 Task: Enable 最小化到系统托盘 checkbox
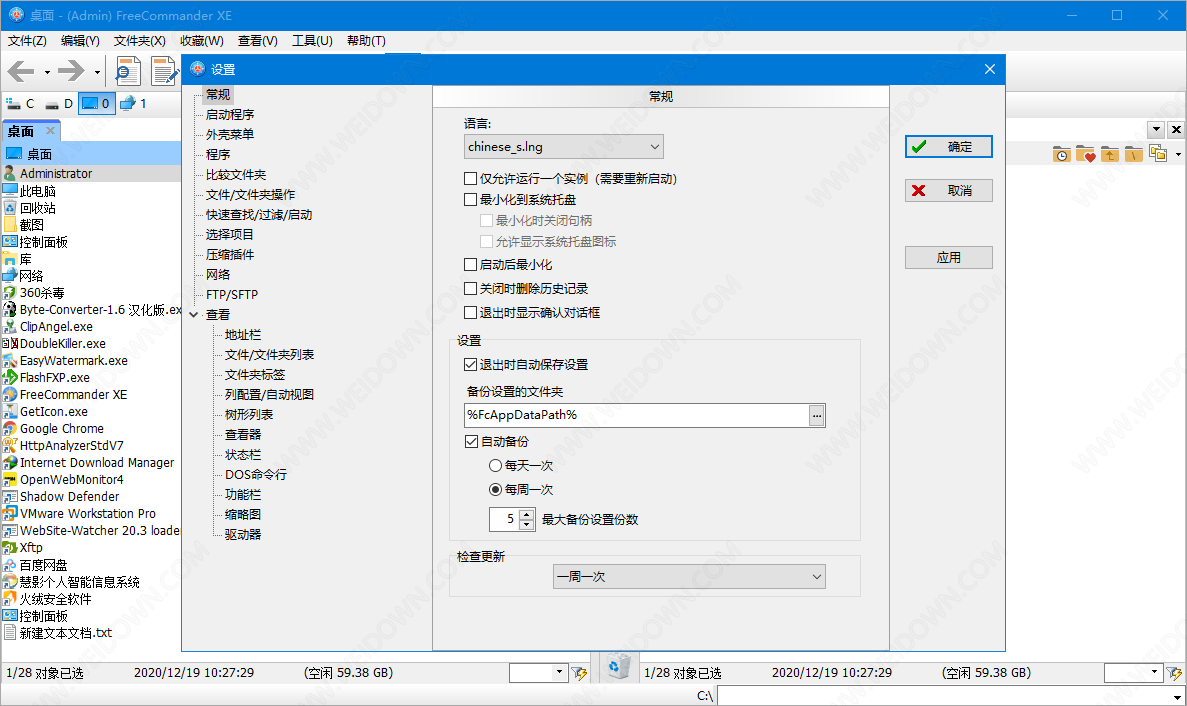[x=470, y=200]
